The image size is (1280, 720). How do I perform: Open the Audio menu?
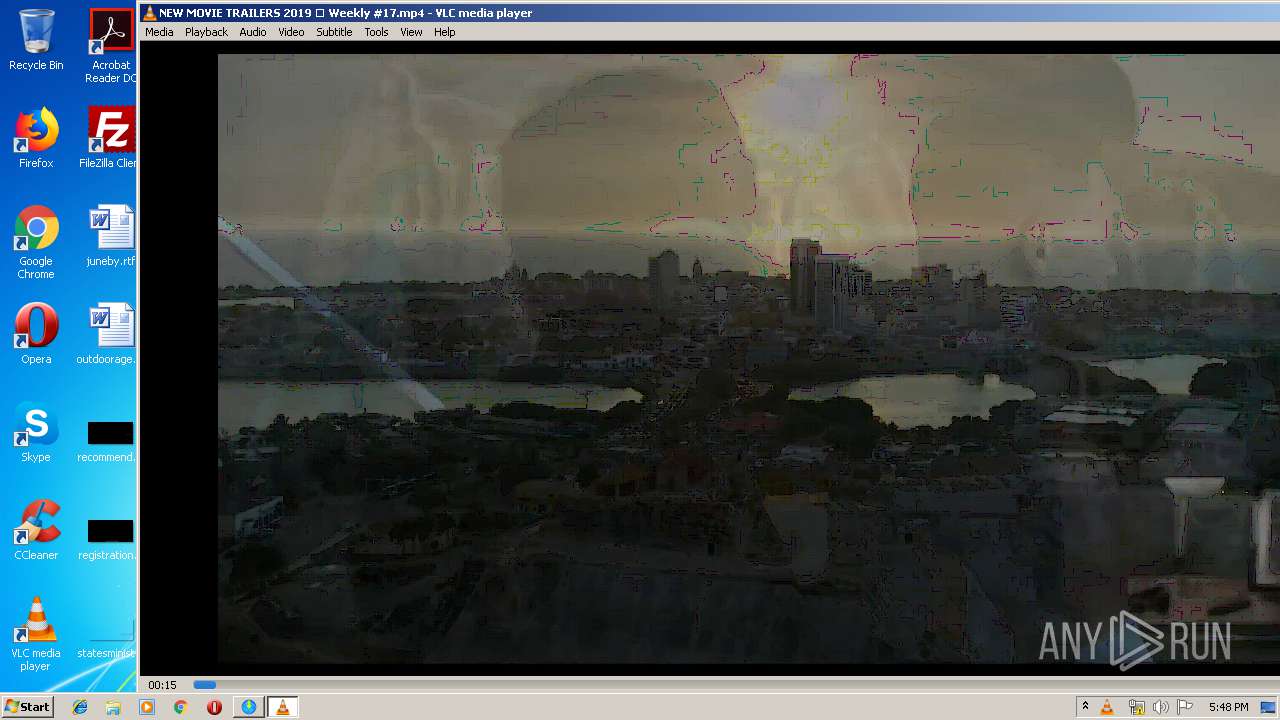(x=253, y=32)
